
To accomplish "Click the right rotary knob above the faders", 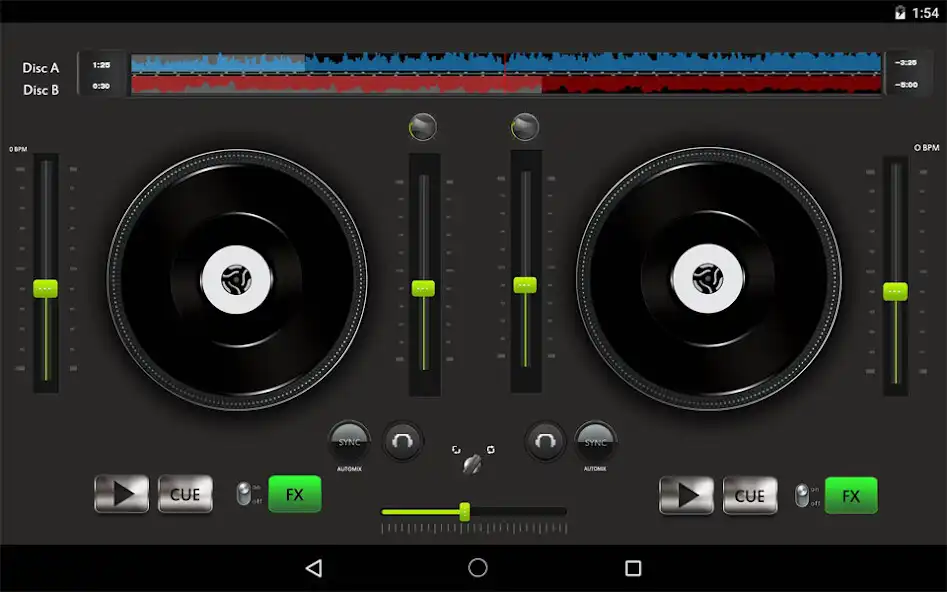I will (525, 127).
